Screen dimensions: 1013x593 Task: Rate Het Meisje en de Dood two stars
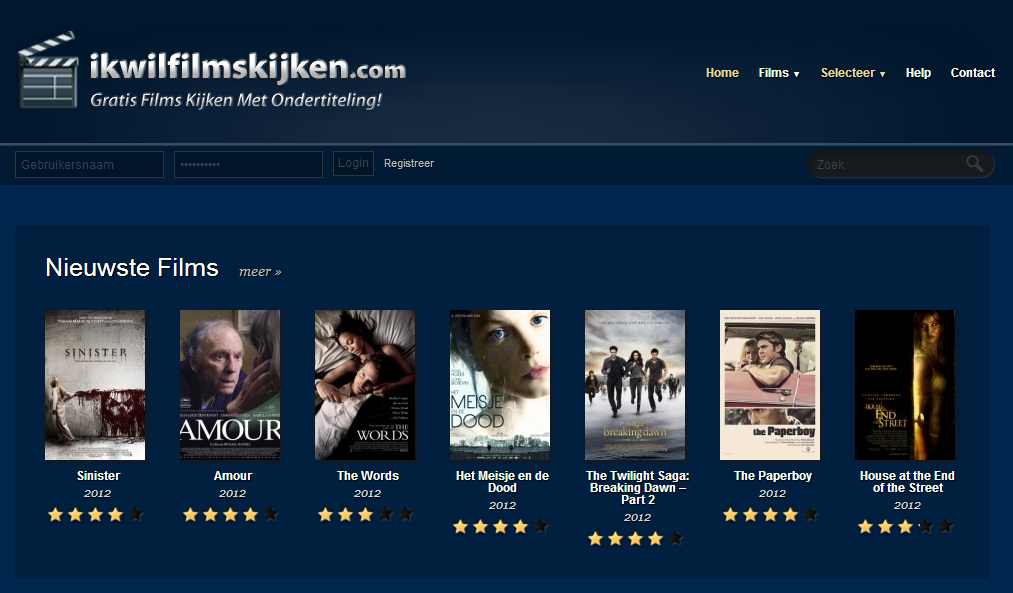(x=481, y=527)
